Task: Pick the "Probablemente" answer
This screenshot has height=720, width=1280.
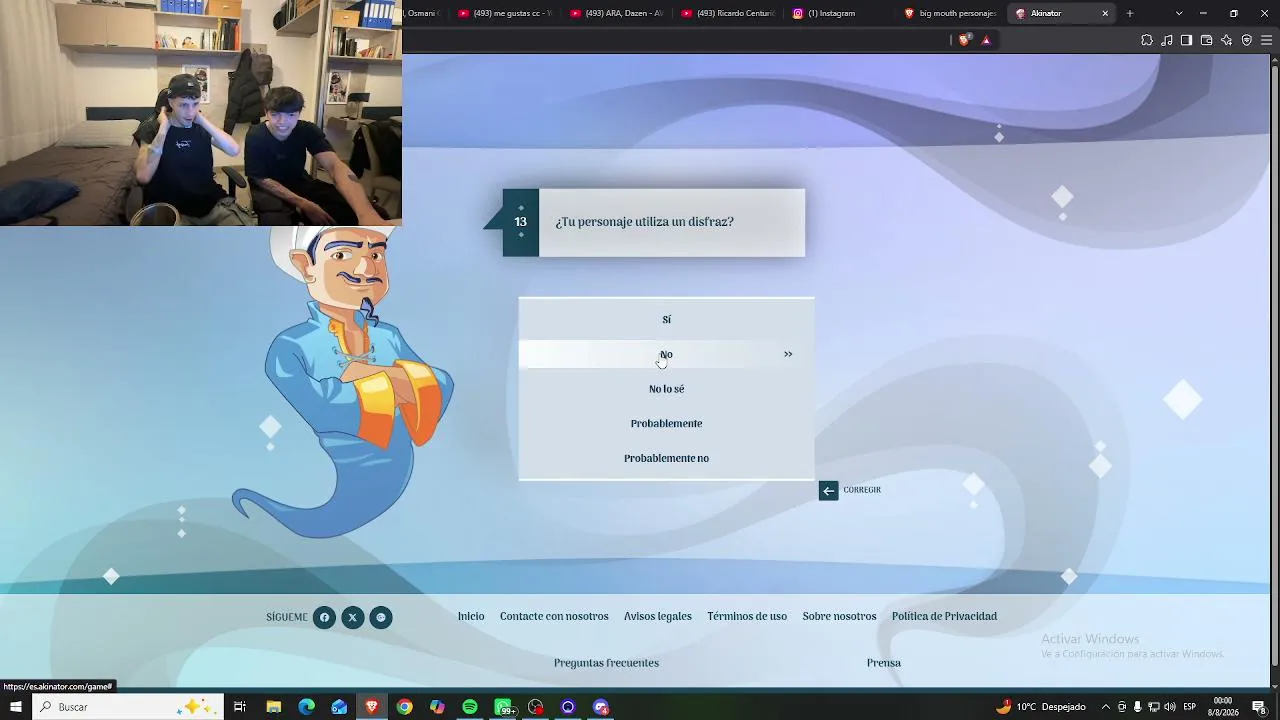Action: [x=666, y=423]
